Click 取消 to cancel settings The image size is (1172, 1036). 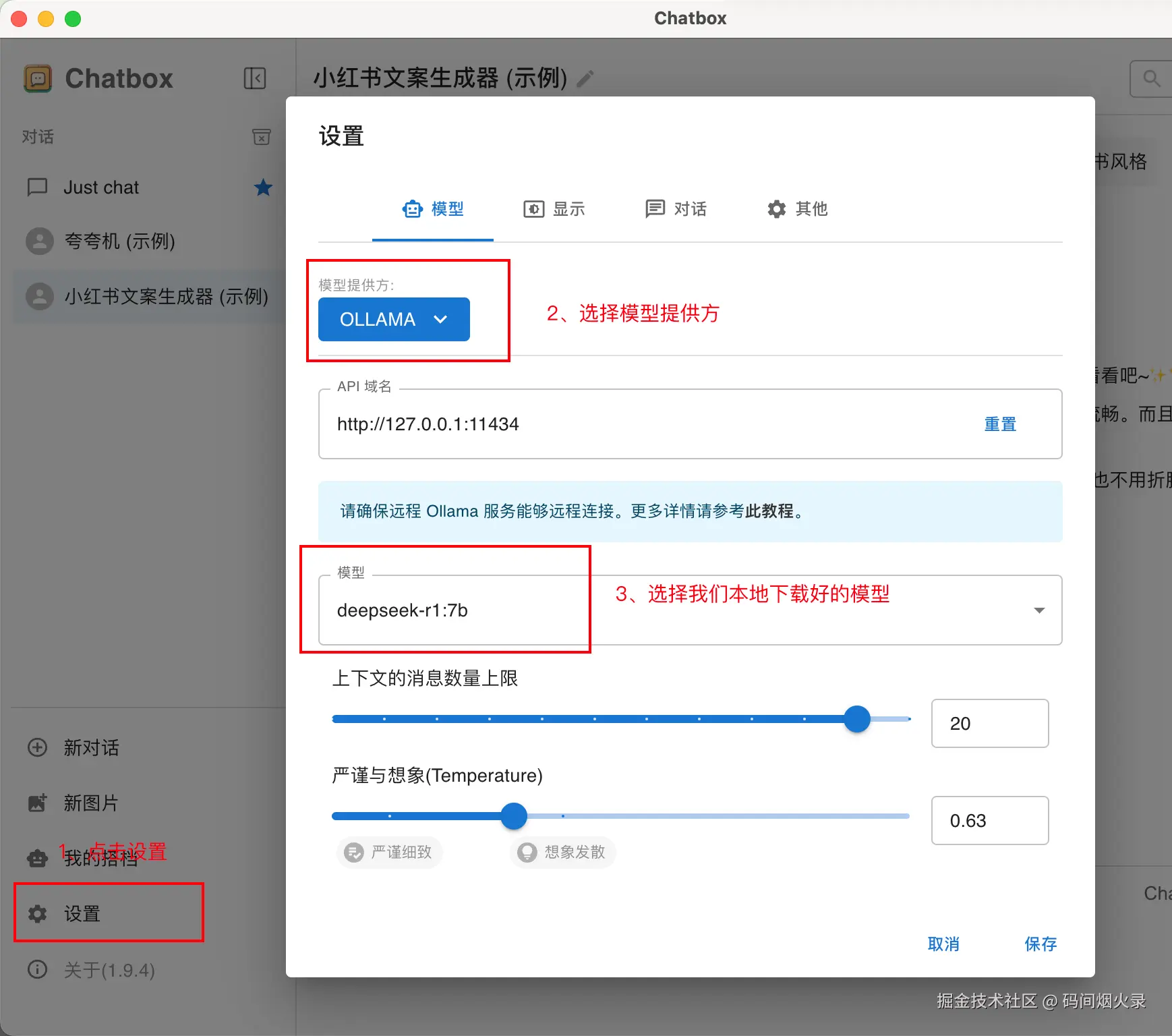pos(943,944)
